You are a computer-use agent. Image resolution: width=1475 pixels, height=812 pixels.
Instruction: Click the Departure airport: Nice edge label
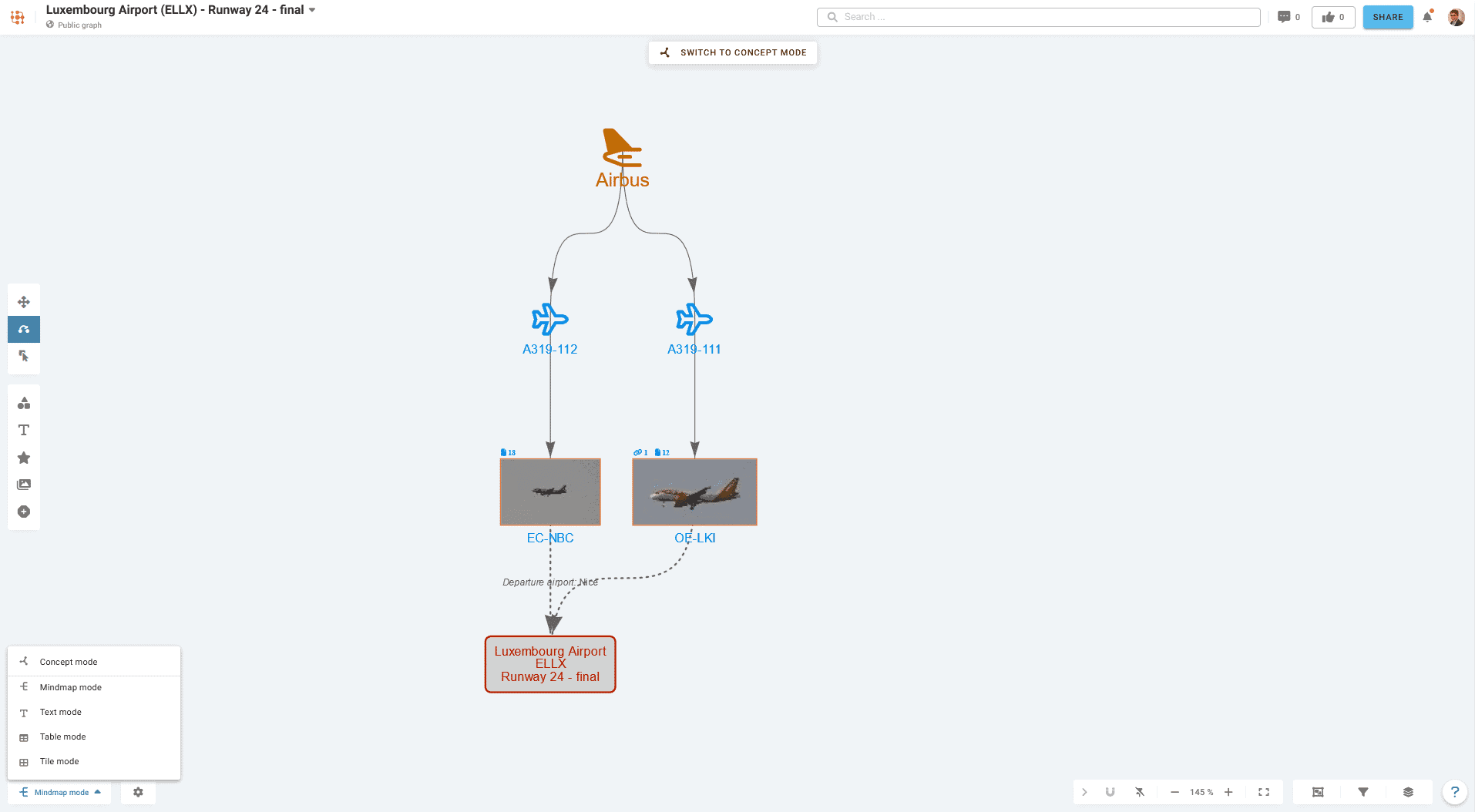(550, 582)
